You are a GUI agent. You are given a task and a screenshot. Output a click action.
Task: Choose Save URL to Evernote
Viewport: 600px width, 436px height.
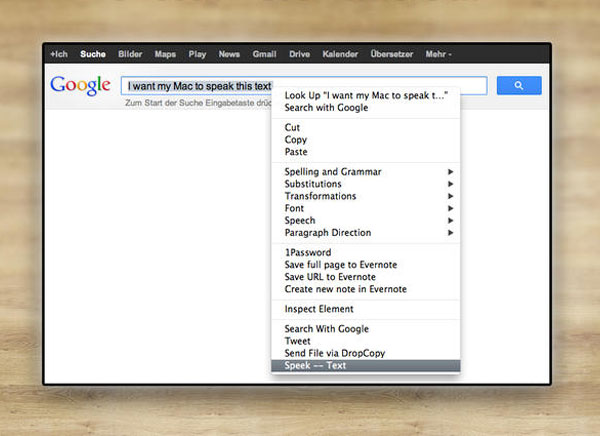tap(365, 277)
